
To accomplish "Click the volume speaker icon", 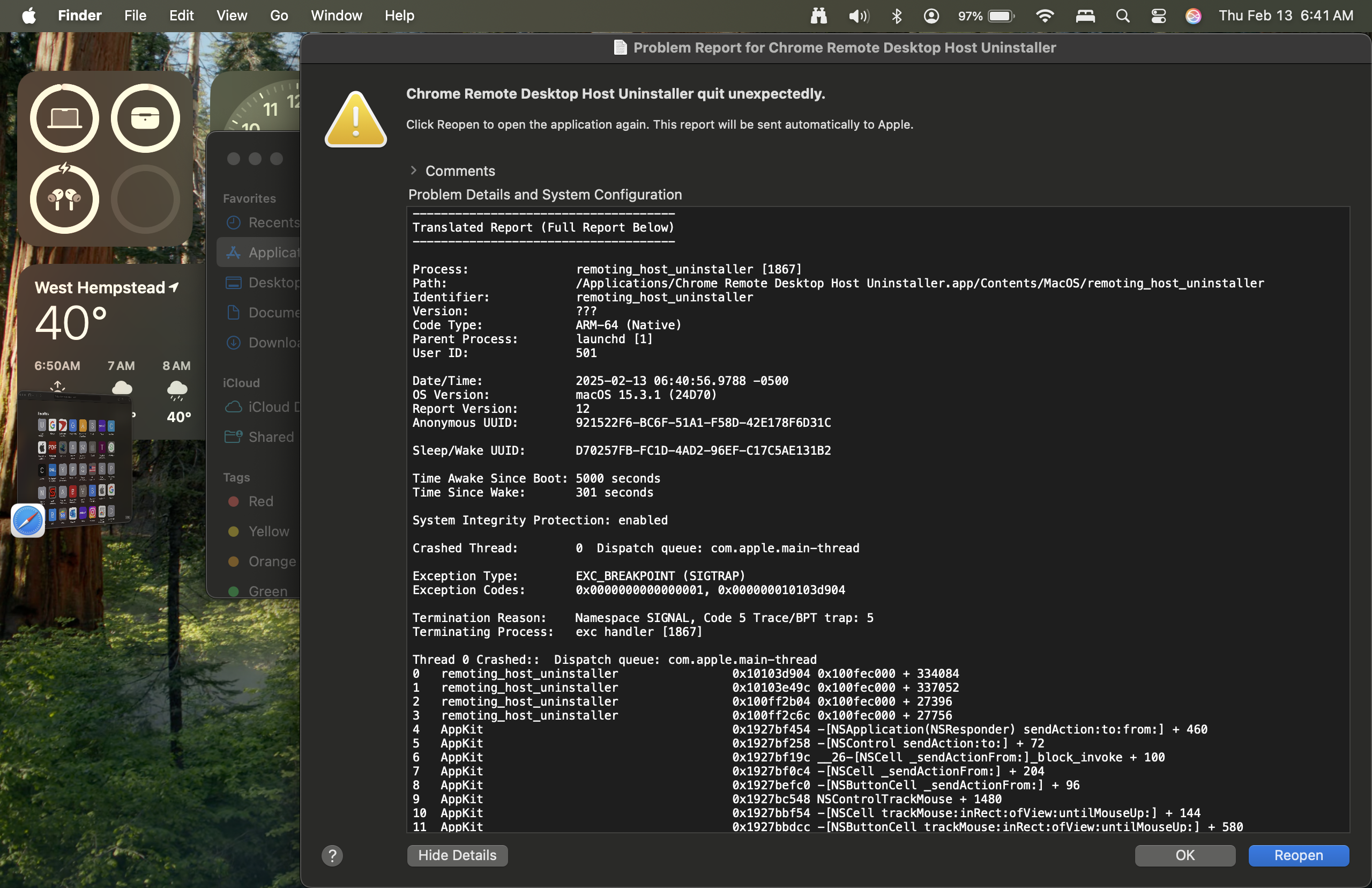I will [858, 16].
